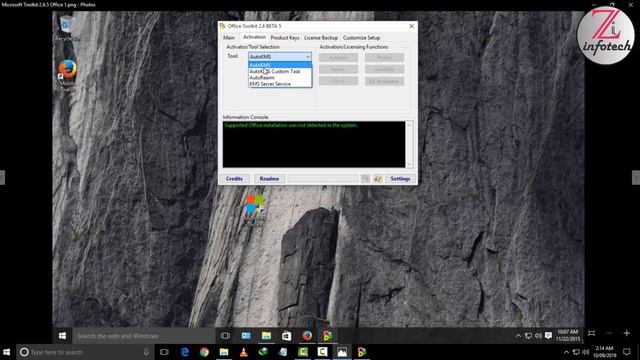Zoom in with the Photos plus button

tap(627, 333)
